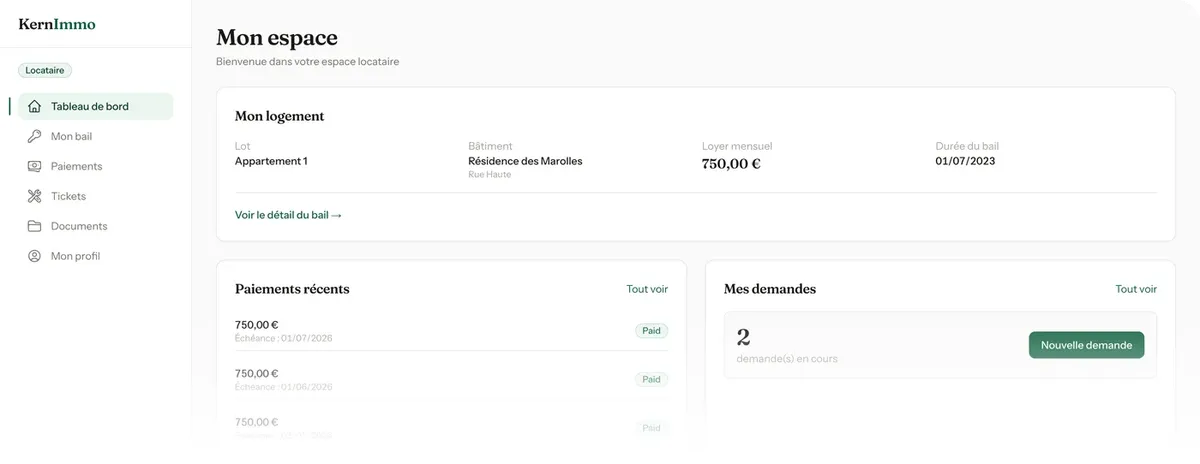Select the payment row due 01/07/2026

pos(451,331)
